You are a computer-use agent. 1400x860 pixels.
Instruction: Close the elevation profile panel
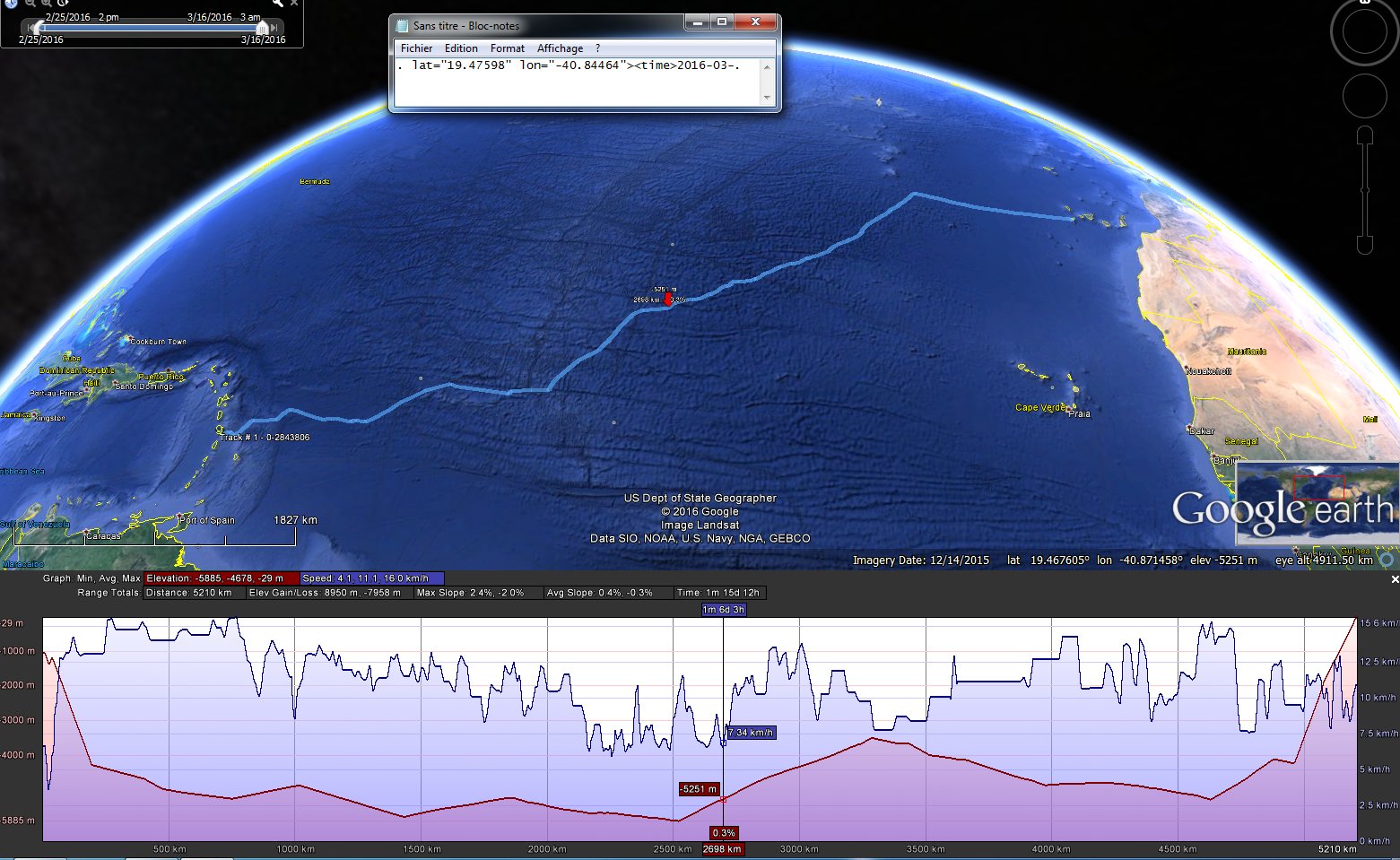[1394, 580]
